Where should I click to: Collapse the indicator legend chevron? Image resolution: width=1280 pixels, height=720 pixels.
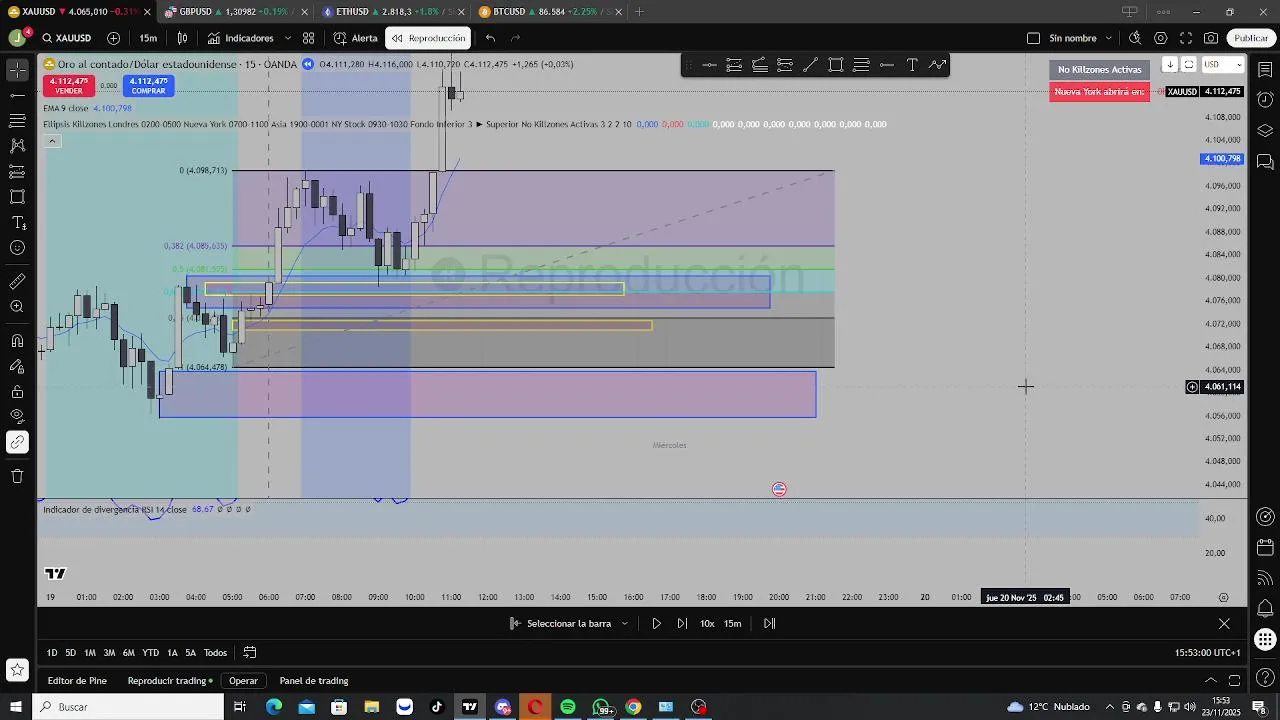point(52,141)
